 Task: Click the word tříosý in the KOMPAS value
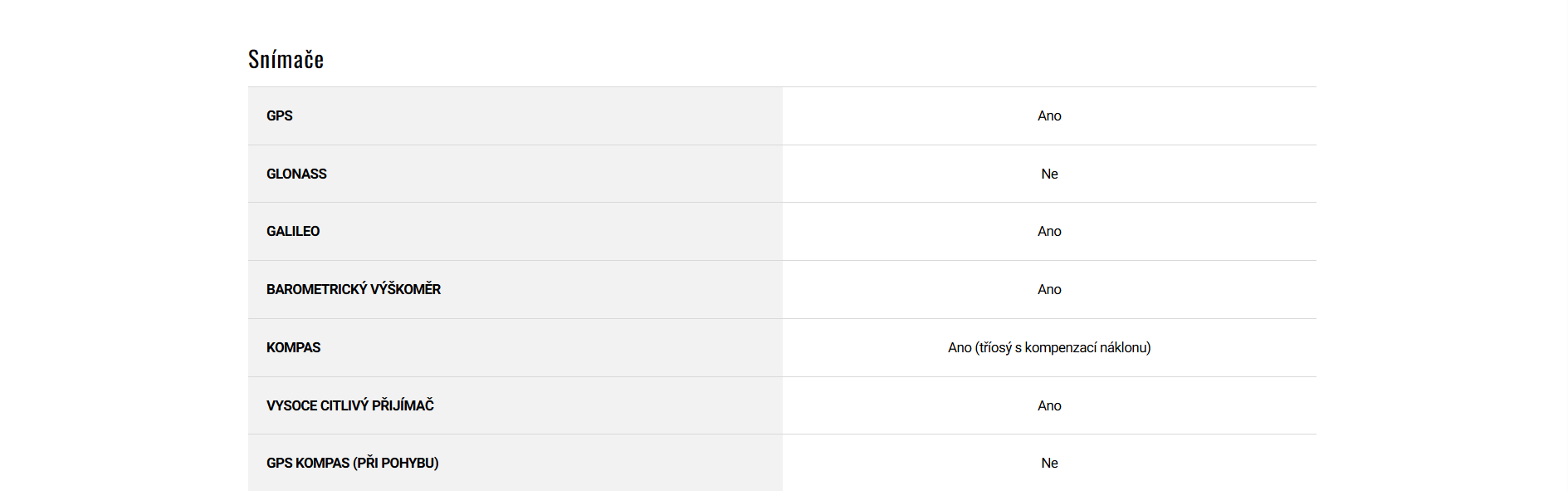pyautogui.click(x=994, y=348)
